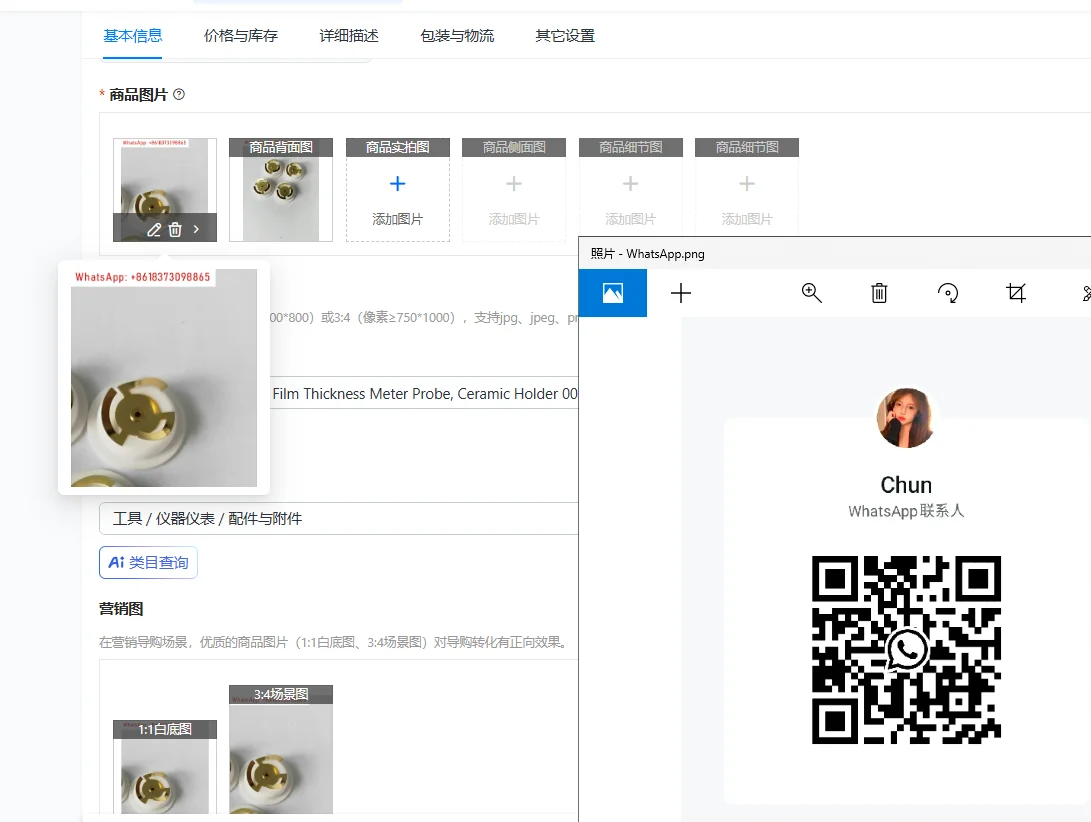
Task: Go to the 详细描述 tab
Action: coord(349,35)
